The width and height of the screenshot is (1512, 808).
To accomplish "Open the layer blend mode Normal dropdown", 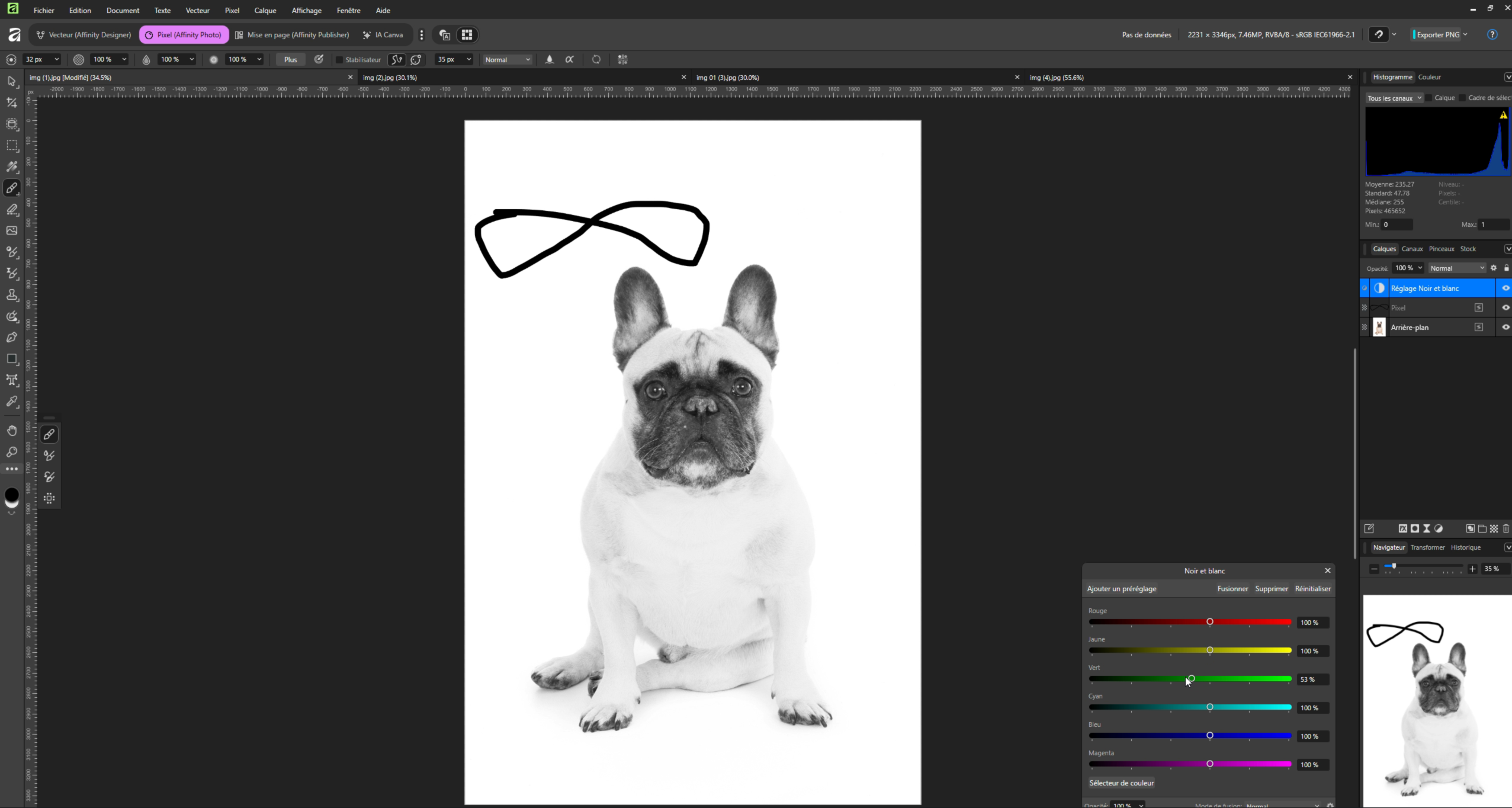I will click(1457, 268).
